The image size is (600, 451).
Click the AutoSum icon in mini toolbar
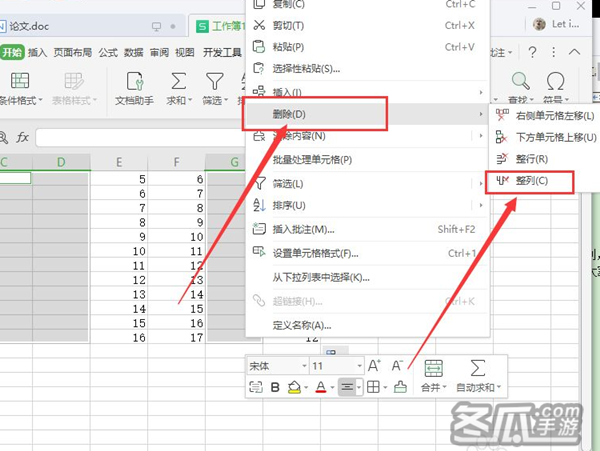[478, 368]
